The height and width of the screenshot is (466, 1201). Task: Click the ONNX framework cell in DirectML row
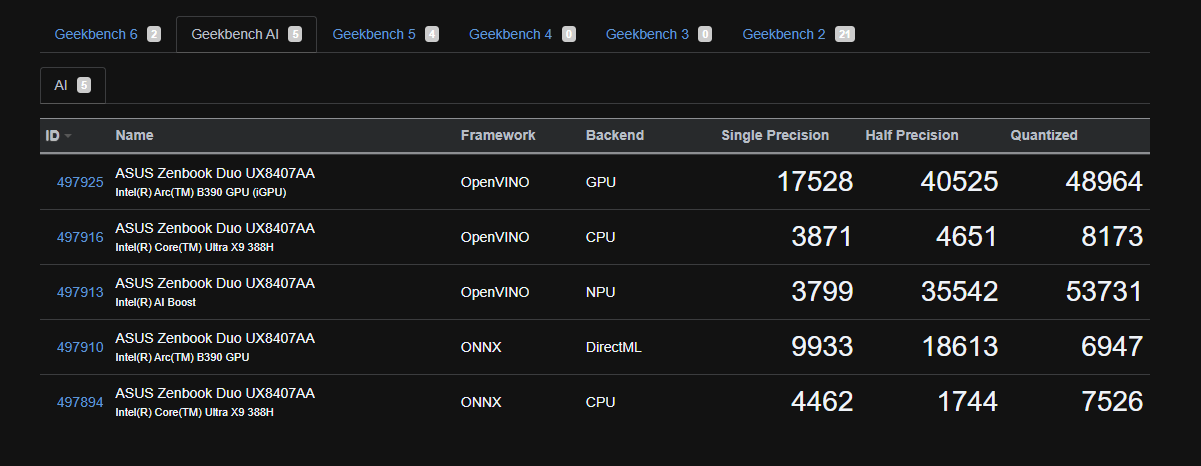pyautogui.click(x=481, y=347)
